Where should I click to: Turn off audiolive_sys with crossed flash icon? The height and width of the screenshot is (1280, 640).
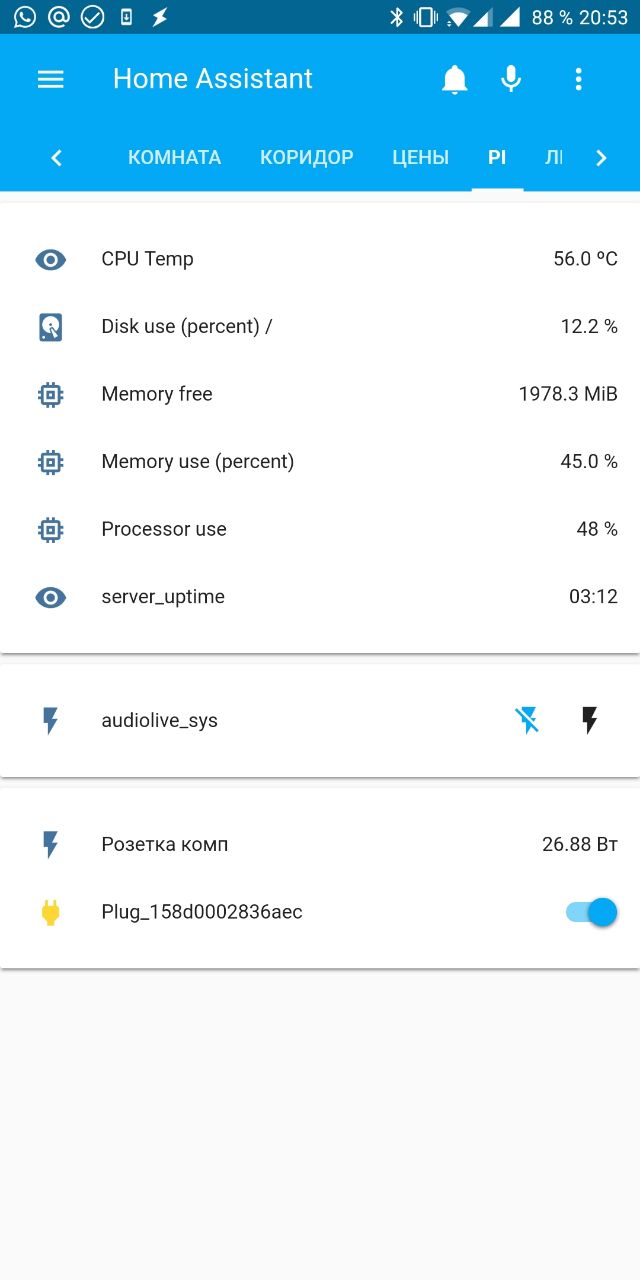click(528, 720)
